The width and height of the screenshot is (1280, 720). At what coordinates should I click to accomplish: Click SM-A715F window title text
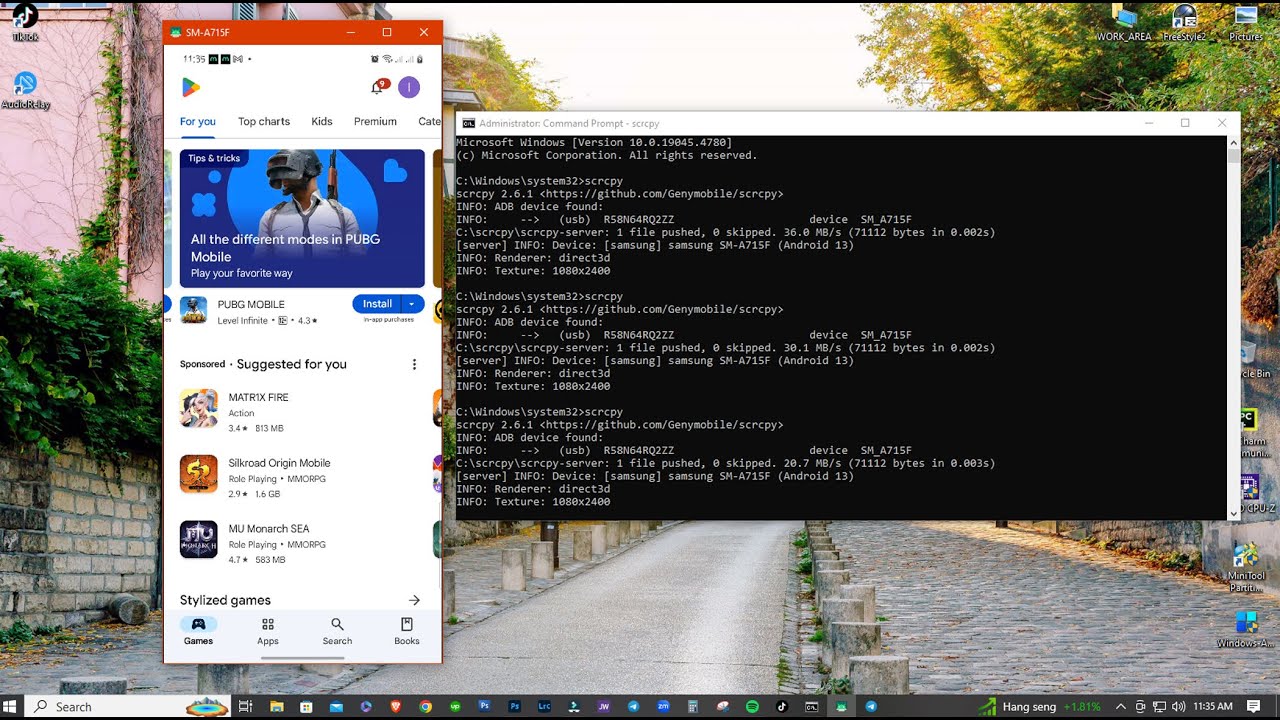207,32
